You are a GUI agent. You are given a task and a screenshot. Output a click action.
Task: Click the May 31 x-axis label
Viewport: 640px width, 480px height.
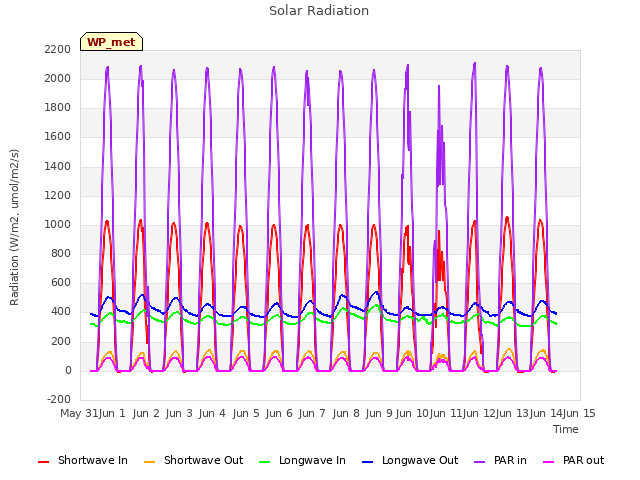pos(79,413)
